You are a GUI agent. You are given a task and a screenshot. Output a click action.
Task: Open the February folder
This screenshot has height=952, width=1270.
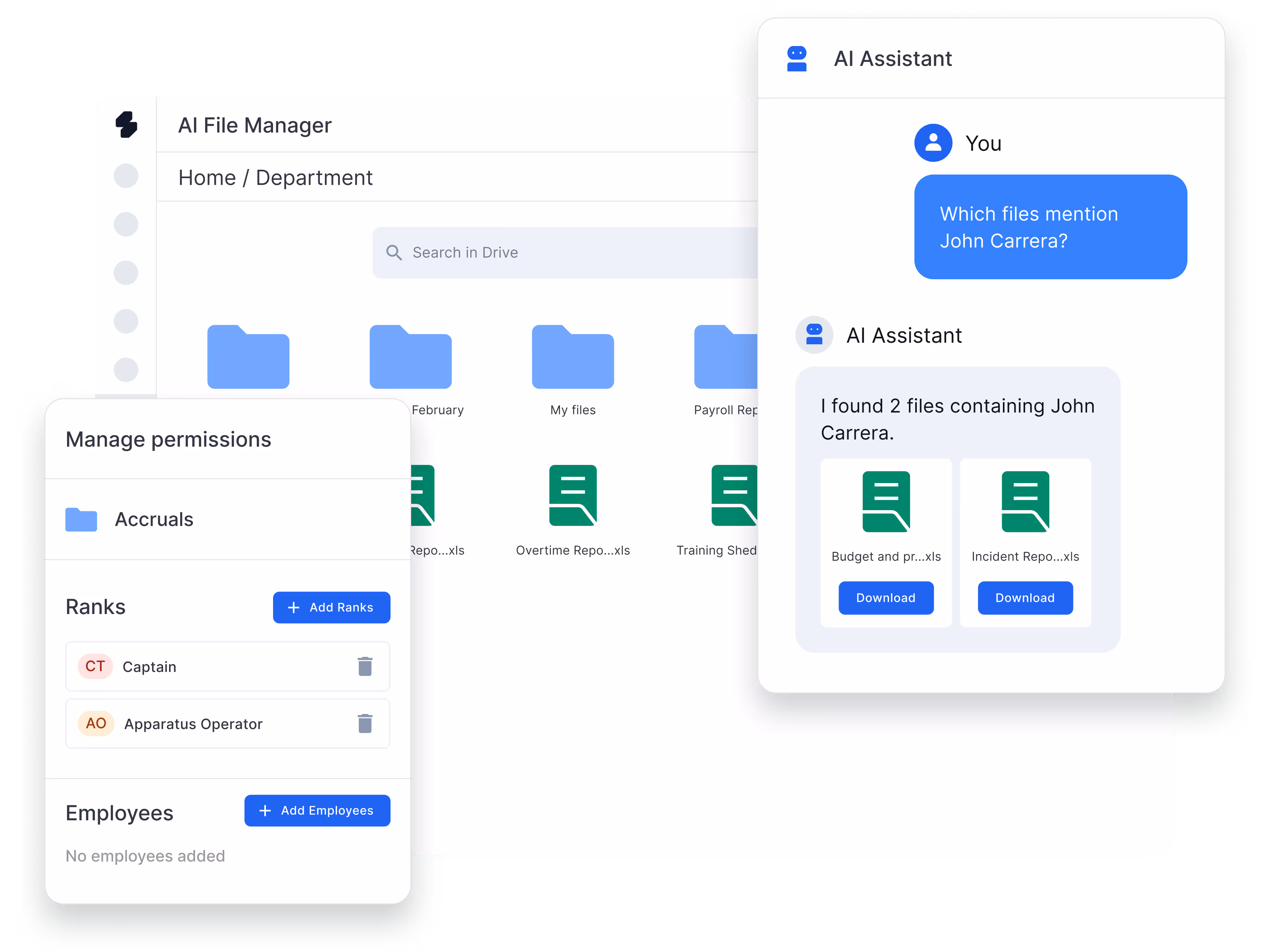(x=410, y=356)
